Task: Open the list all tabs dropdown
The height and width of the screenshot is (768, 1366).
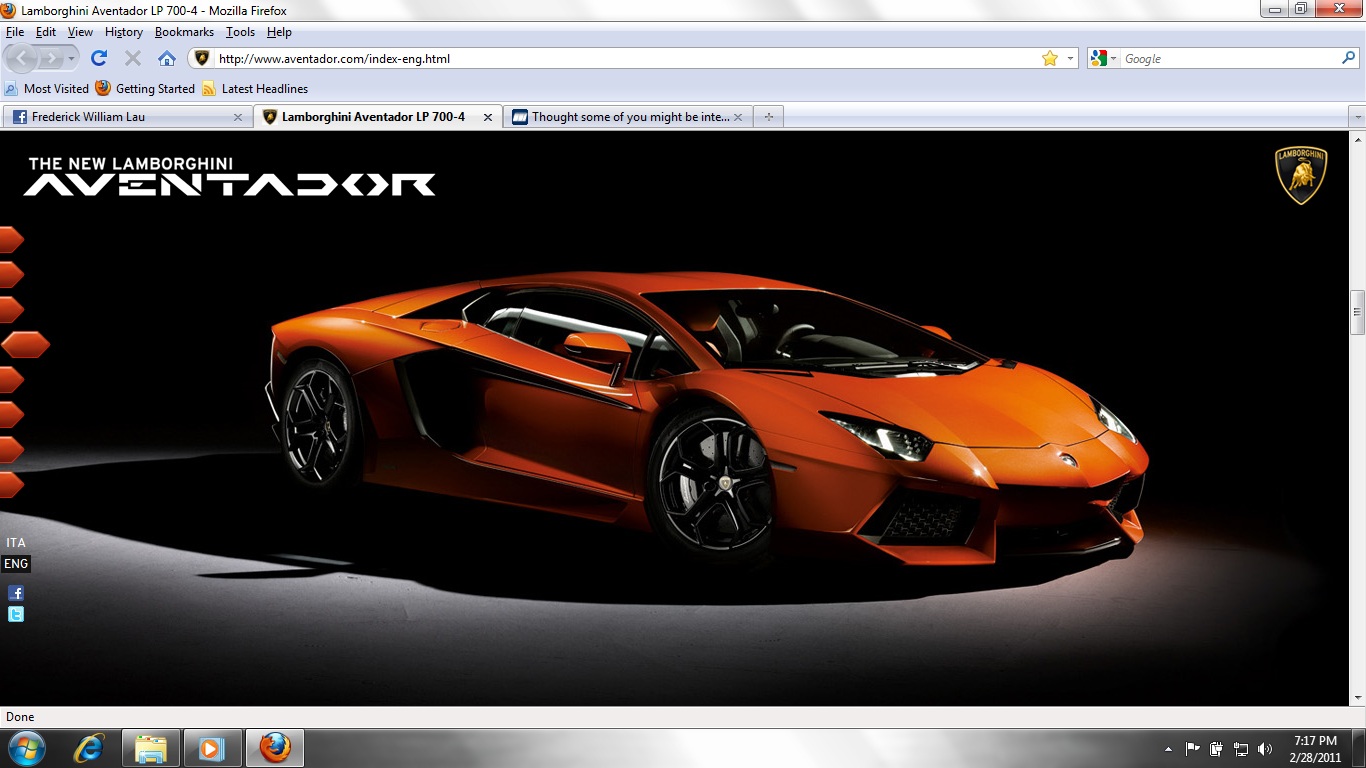Action: (1357, 117)
